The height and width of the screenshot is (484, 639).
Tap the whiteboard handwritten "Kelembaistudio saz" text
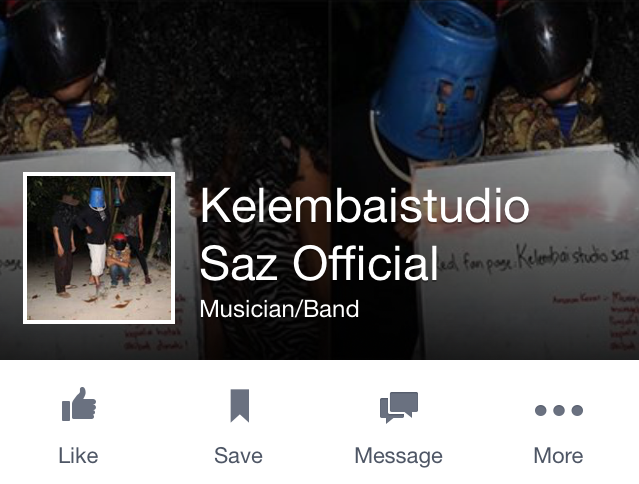573,255
